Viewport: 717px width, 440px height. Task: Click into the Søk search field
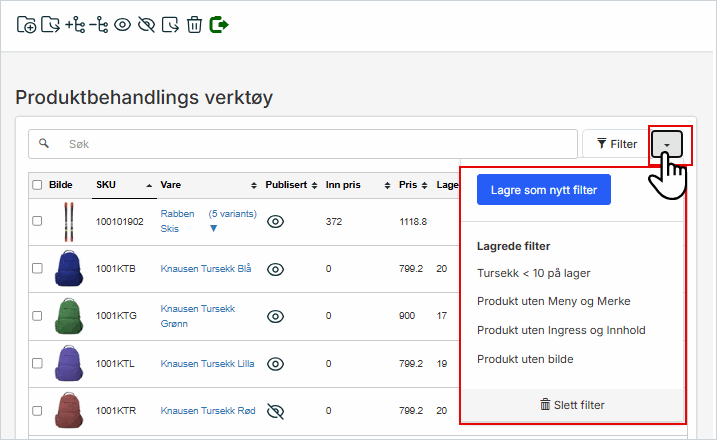click(x=310, y=144)
